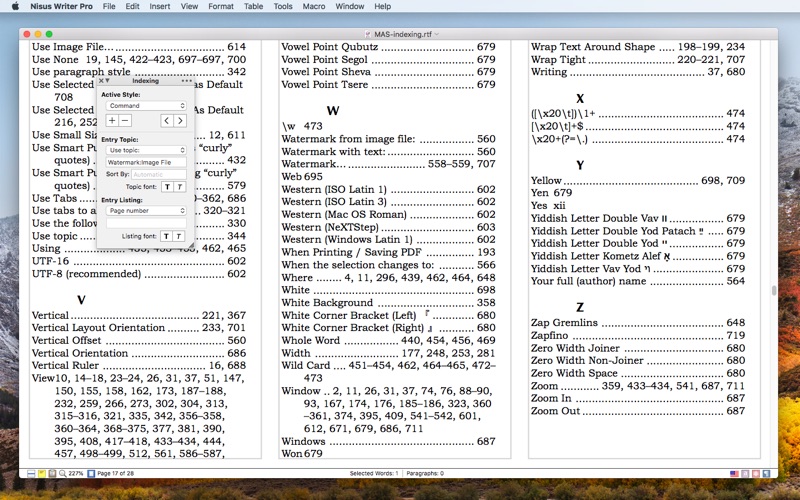800x500 pixels.
Task: Click the MAS-indexing.rtf document title
Action: pyautogui.click(x=405, y=35)
